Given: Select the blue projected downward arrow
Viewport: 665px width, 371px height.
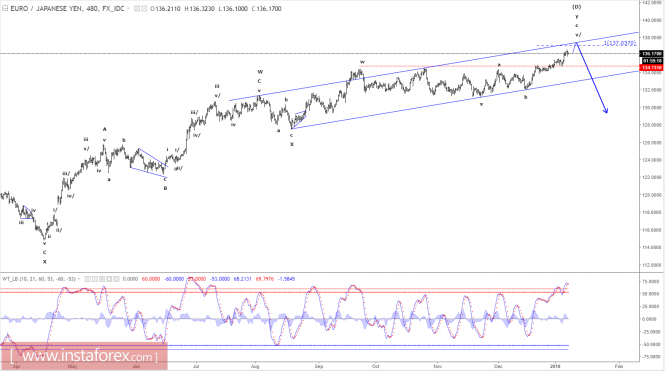Looking at the screenshot, I should pos(592,78).
